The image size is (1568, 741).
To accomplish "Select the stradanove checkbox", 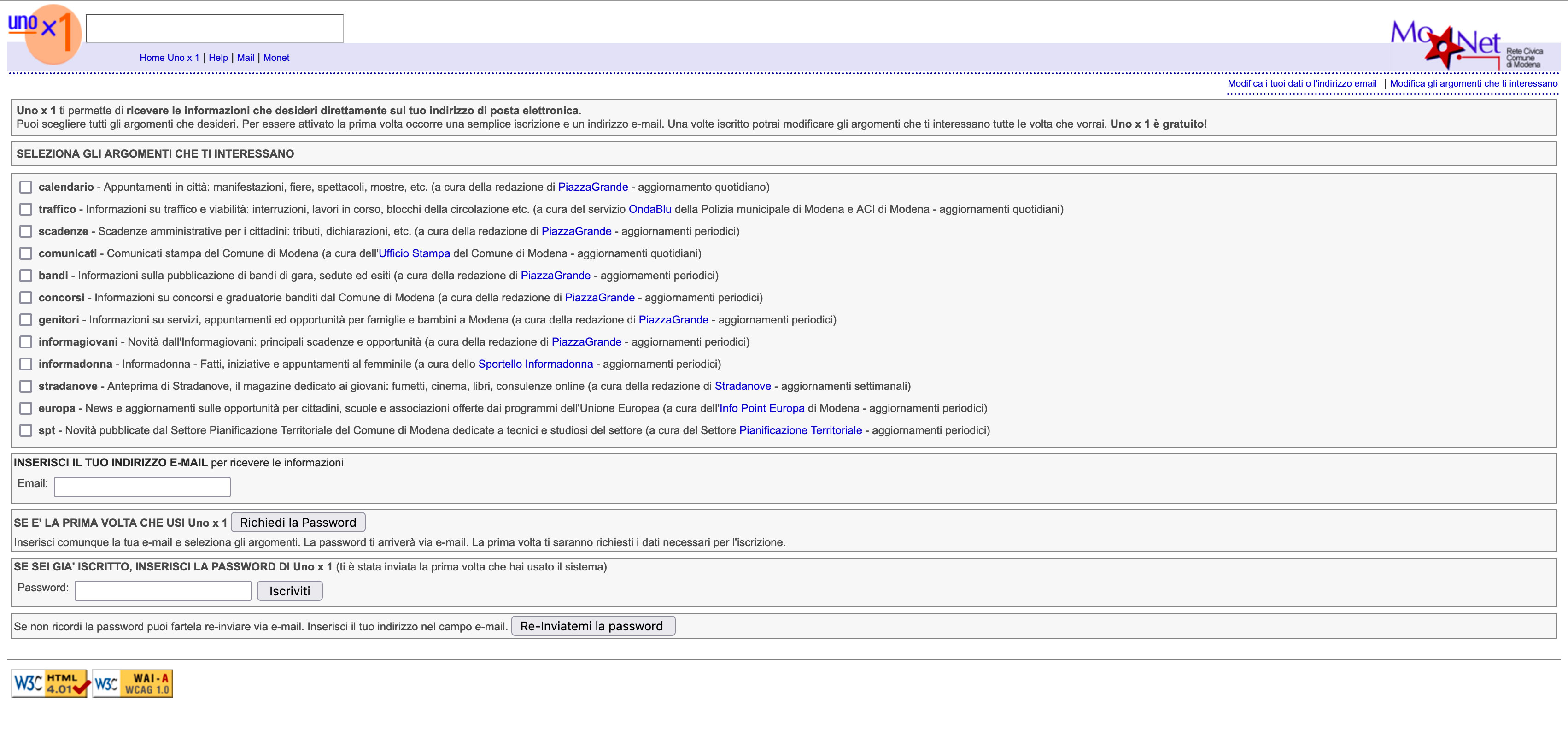I will pyautogui.click(x=26, y=386).
